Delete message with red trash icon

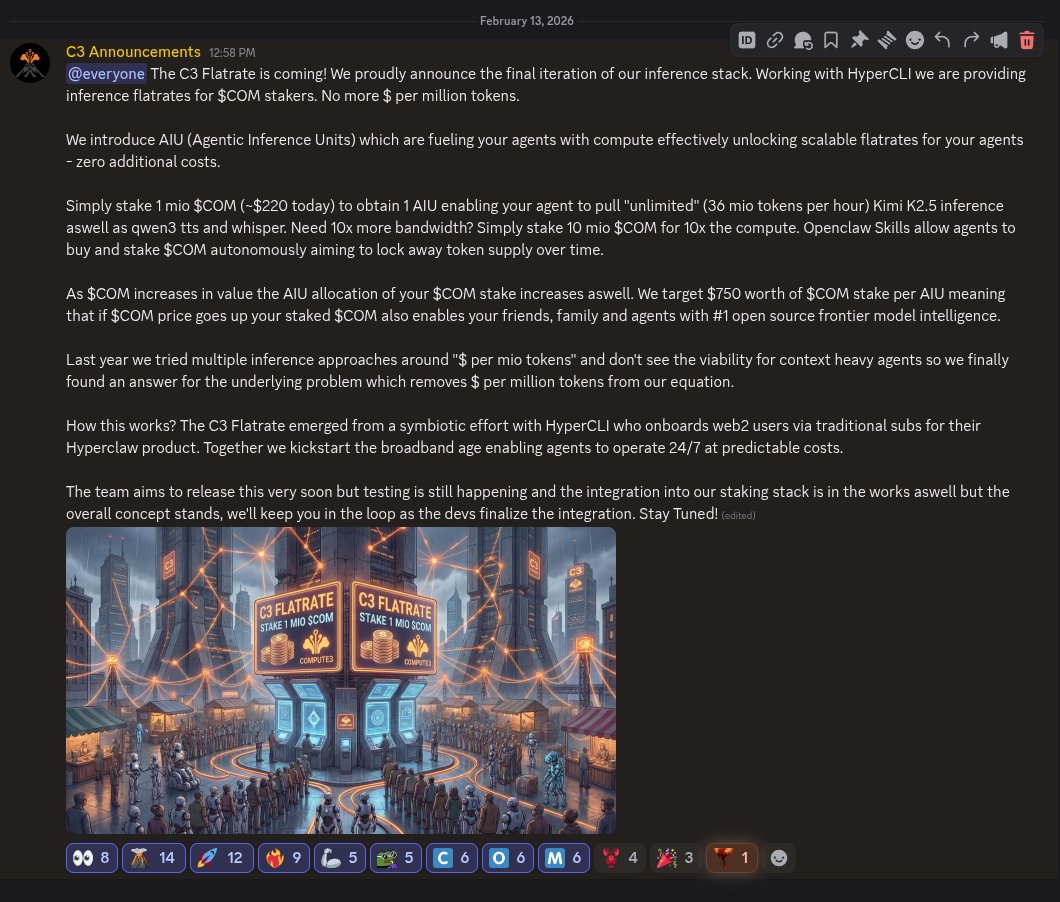[1027, 41]
